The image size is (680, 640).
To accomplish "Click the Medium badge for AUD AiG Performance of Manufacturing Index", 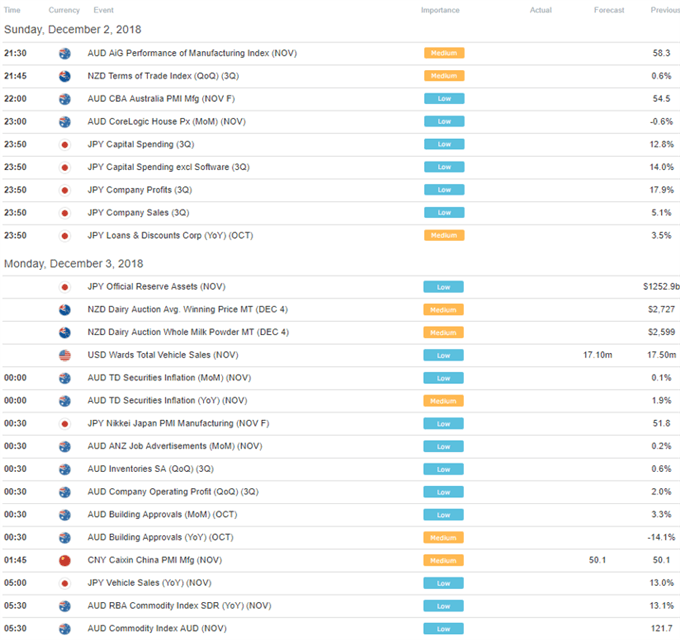I will point(444,53).
